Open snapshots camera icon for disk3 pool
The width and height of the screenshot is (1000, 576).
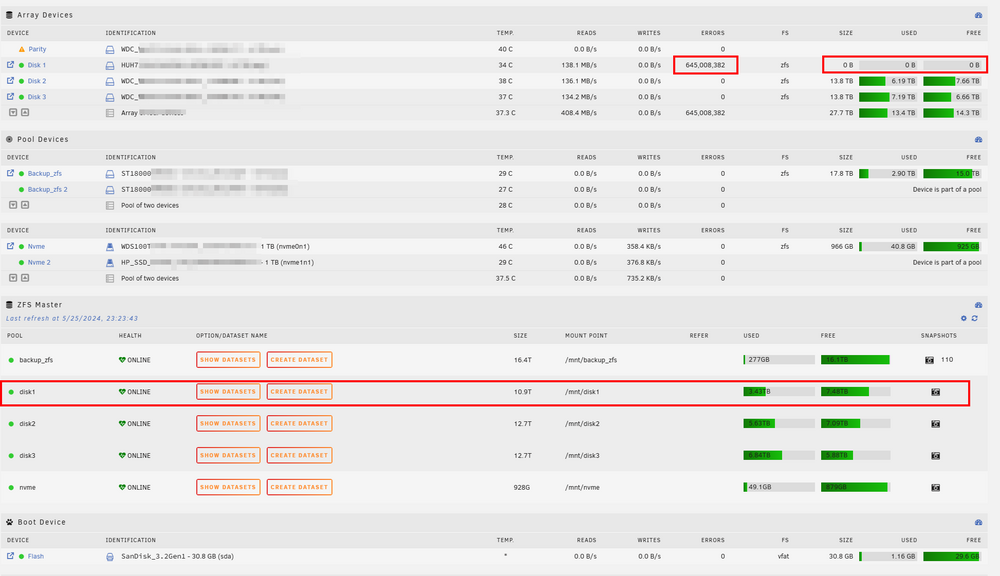click(x=936, y=455)
